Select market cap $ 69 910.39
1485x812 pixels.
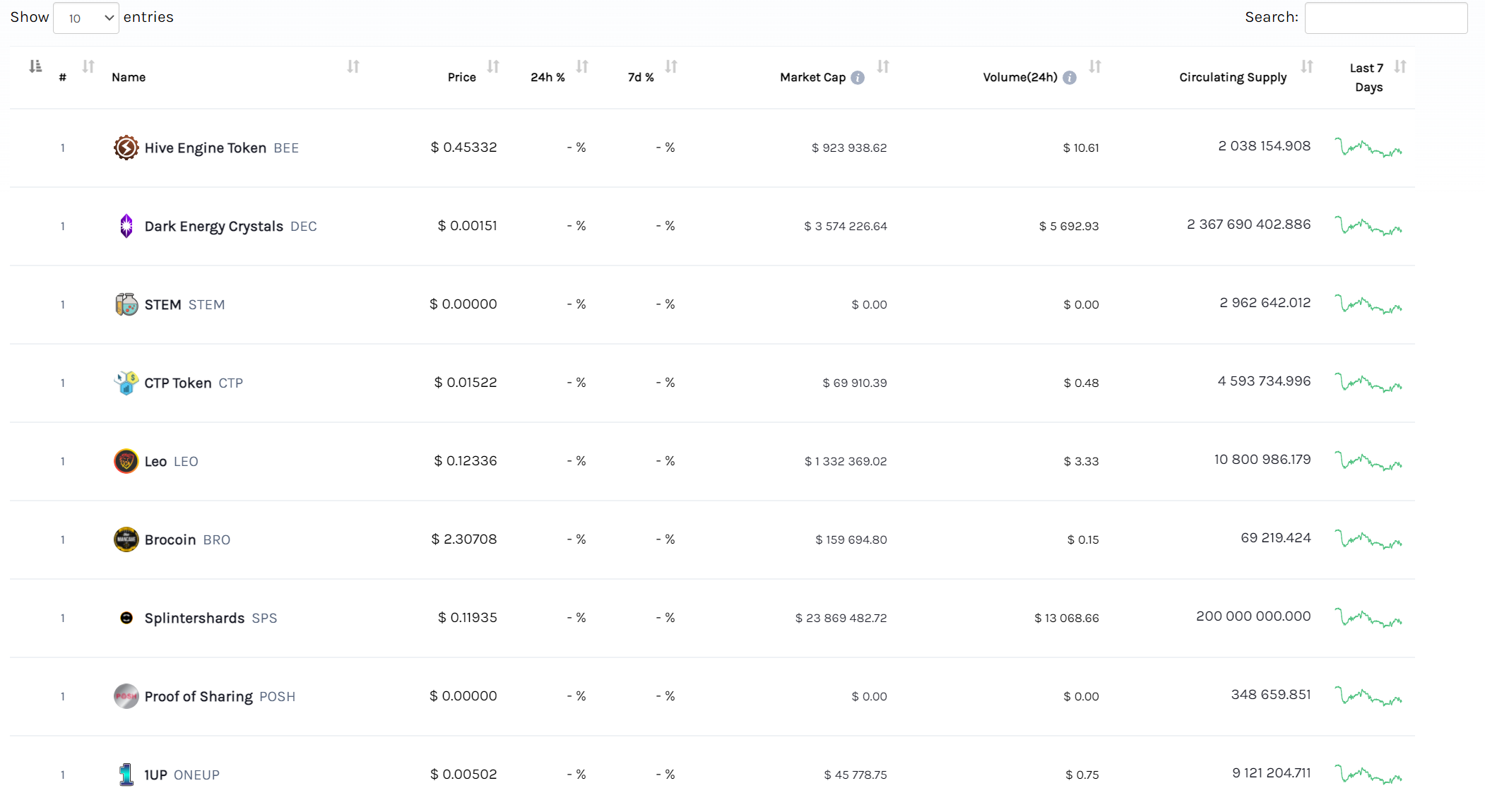(854, 383)
